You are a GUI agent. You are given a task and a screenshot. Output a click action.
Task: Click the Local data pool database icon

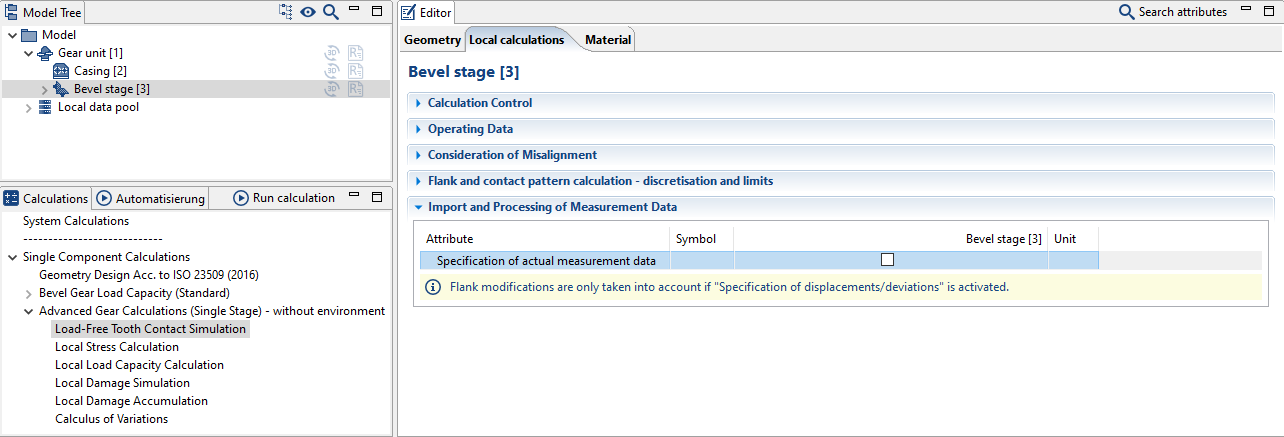click(44, 107)
